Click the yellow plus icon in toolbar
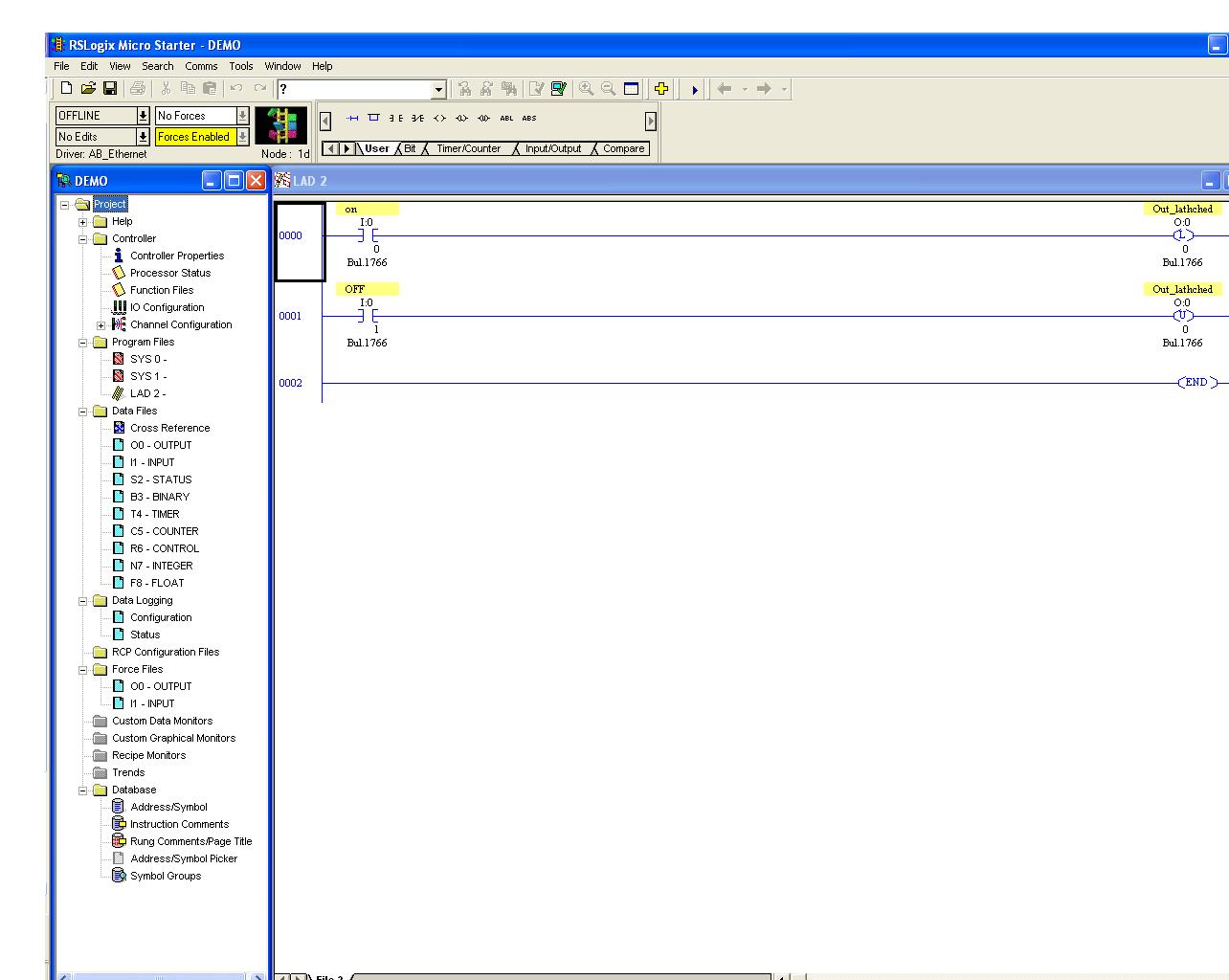Image resolution: width=1229 pixels, height=980 pixels. [660, 89]
